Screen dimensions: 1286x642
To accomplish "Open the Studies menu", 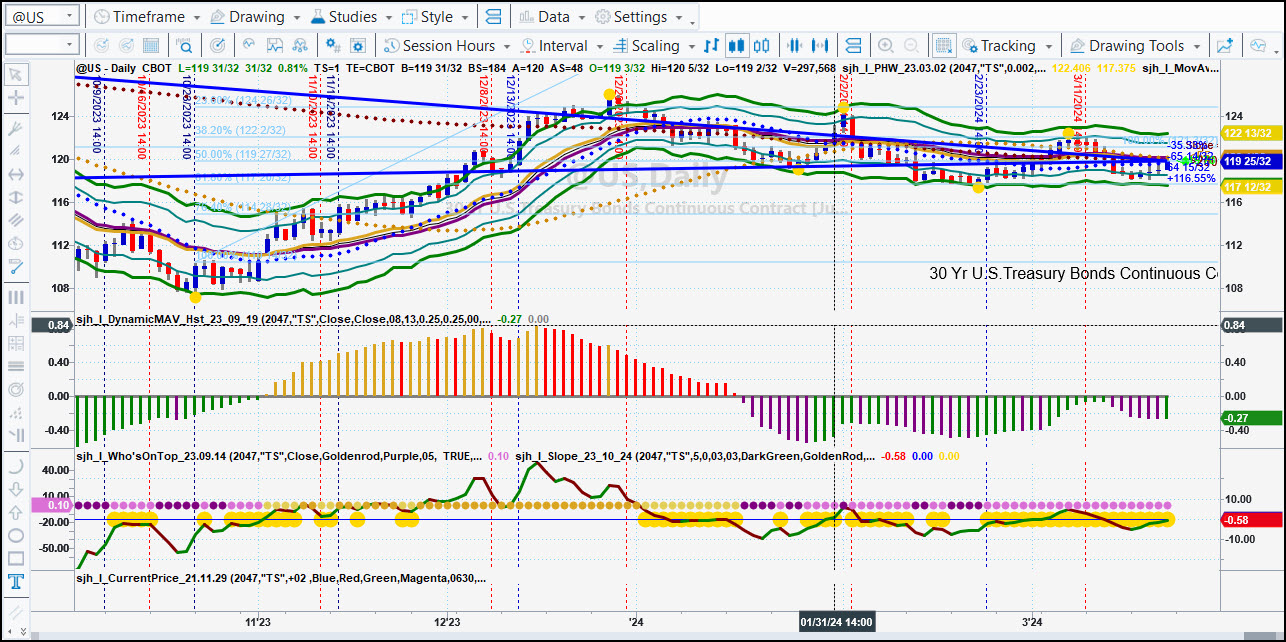I will [352, 17].
